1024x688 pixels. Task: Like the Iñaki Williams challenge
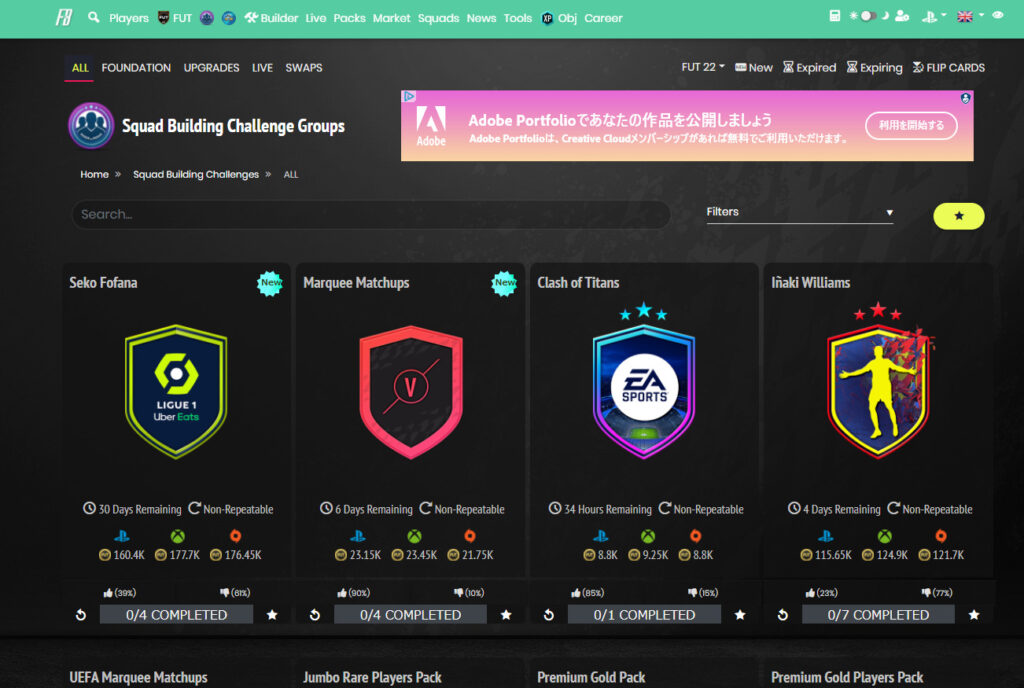pyautogui.click(x=822, y=593)
